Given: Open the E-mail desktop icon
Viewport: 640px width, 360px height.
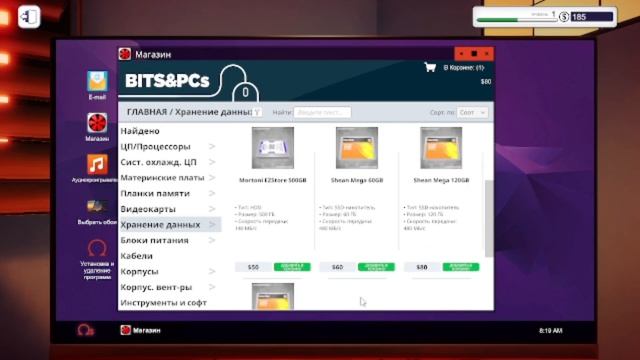Looking at the screenshot, I should click(97, 81).
